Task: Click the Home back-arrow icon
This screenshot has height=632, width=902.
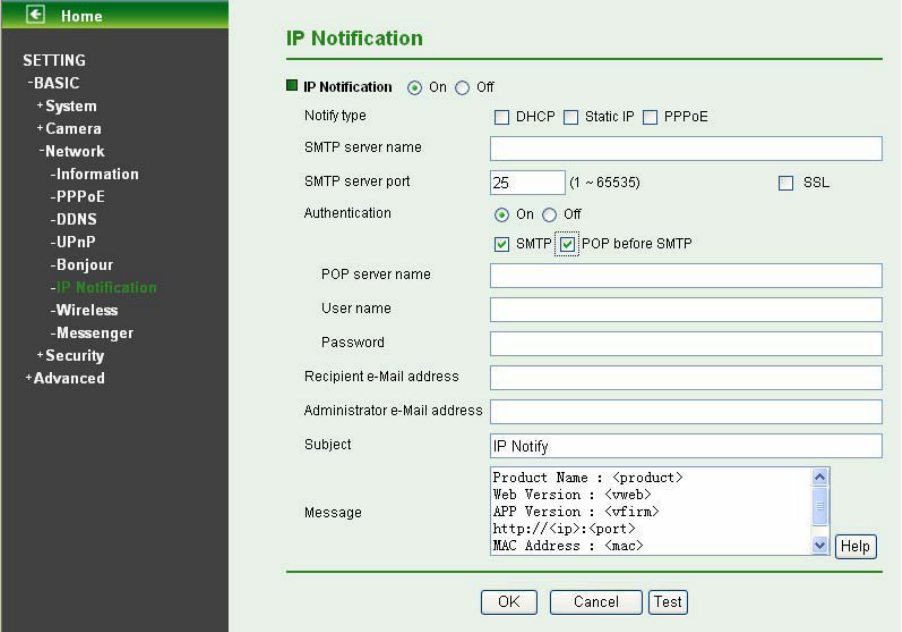Action: pyautogui.click(x=35, y=14)
